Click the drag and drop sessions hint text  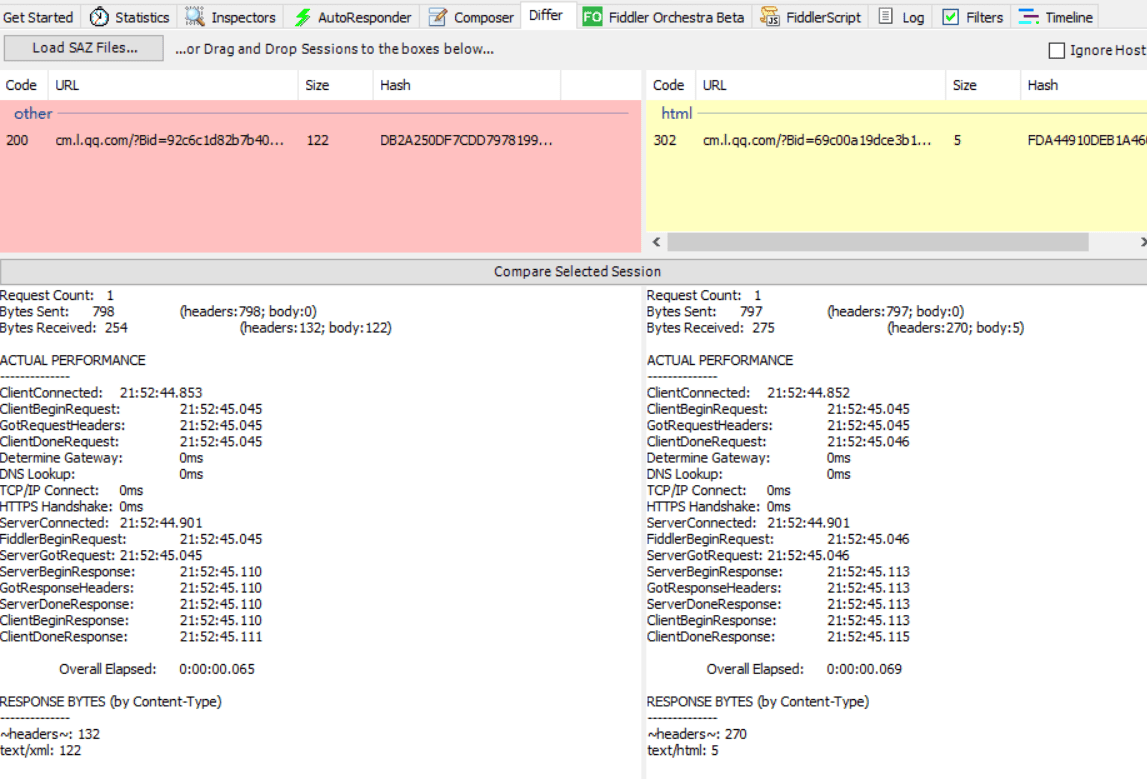point(334,49)
